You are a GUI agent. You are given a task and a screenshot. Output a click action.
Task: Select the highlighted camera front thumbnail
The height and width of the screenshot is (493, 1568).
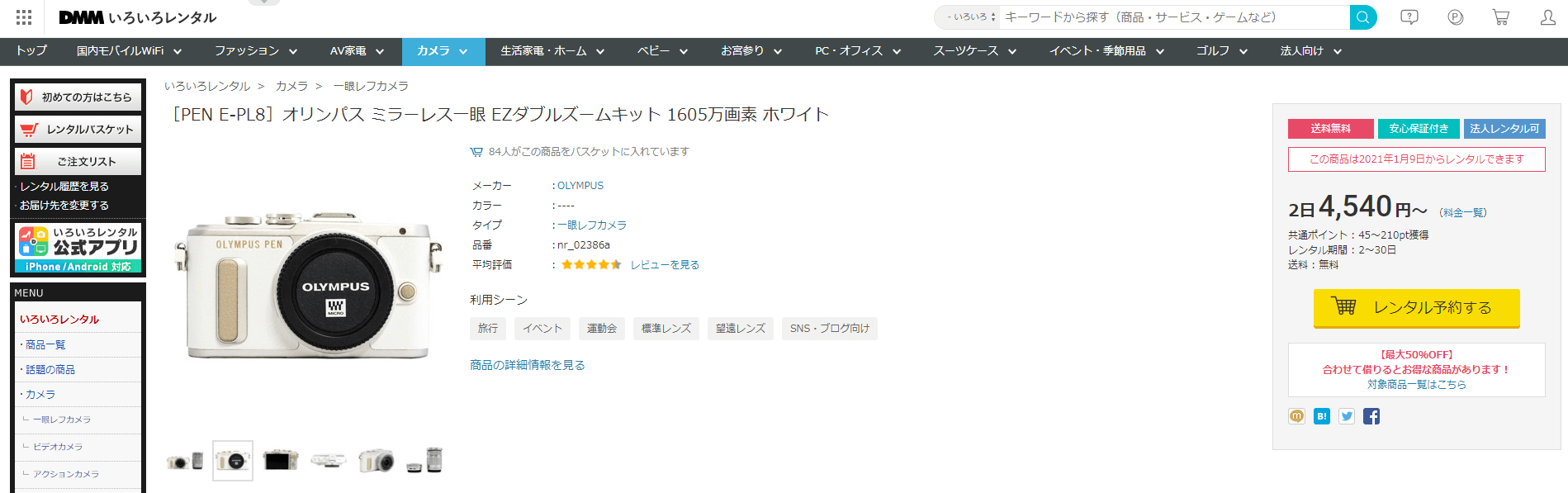click(233, 461)
